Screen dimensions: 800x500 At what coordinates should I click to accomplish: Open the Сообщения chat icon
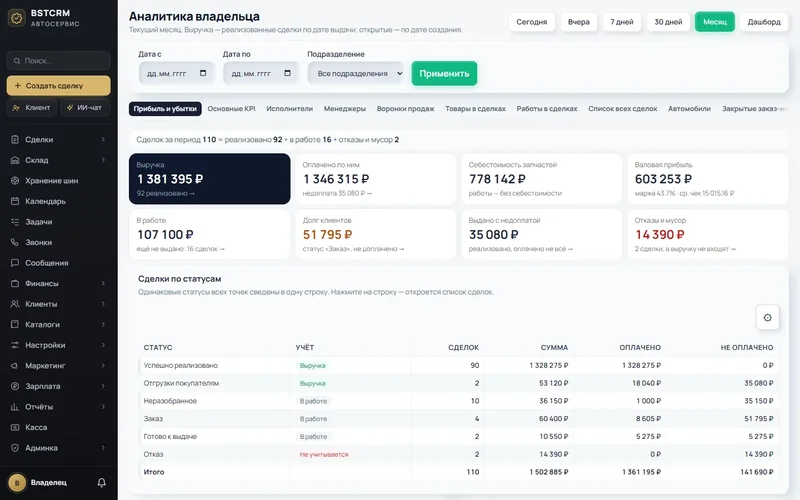[15, 263]
